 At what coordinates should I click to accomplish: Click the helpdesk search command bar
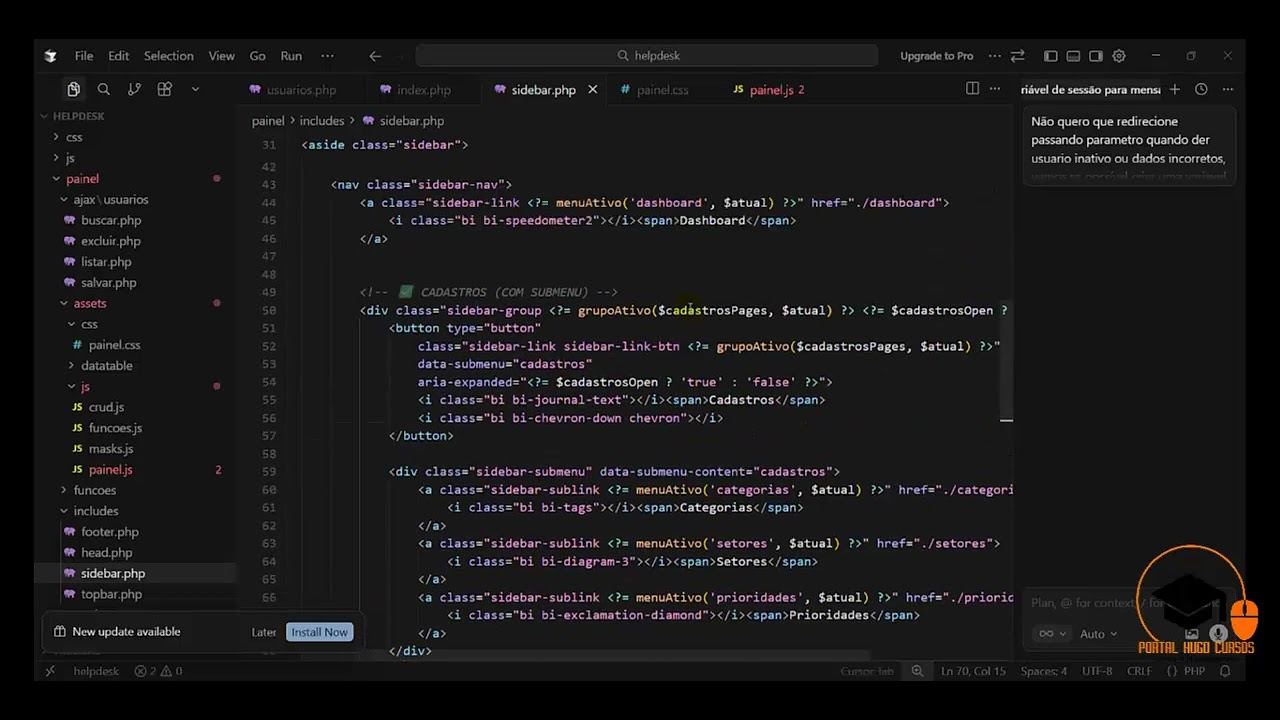coord(647,56)
